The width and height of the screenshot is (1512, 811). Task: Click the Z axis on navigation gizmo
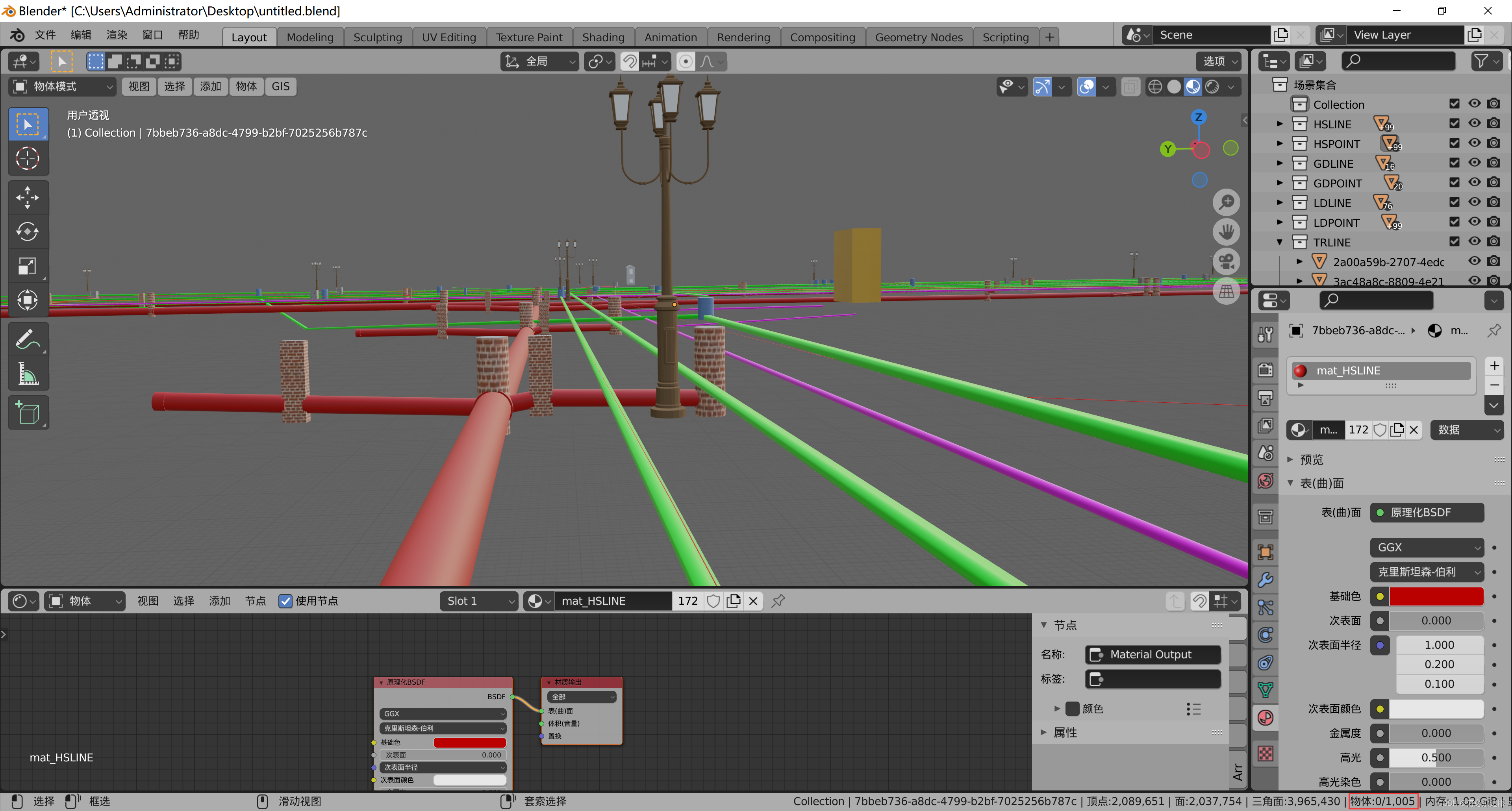click(1199, 117)
